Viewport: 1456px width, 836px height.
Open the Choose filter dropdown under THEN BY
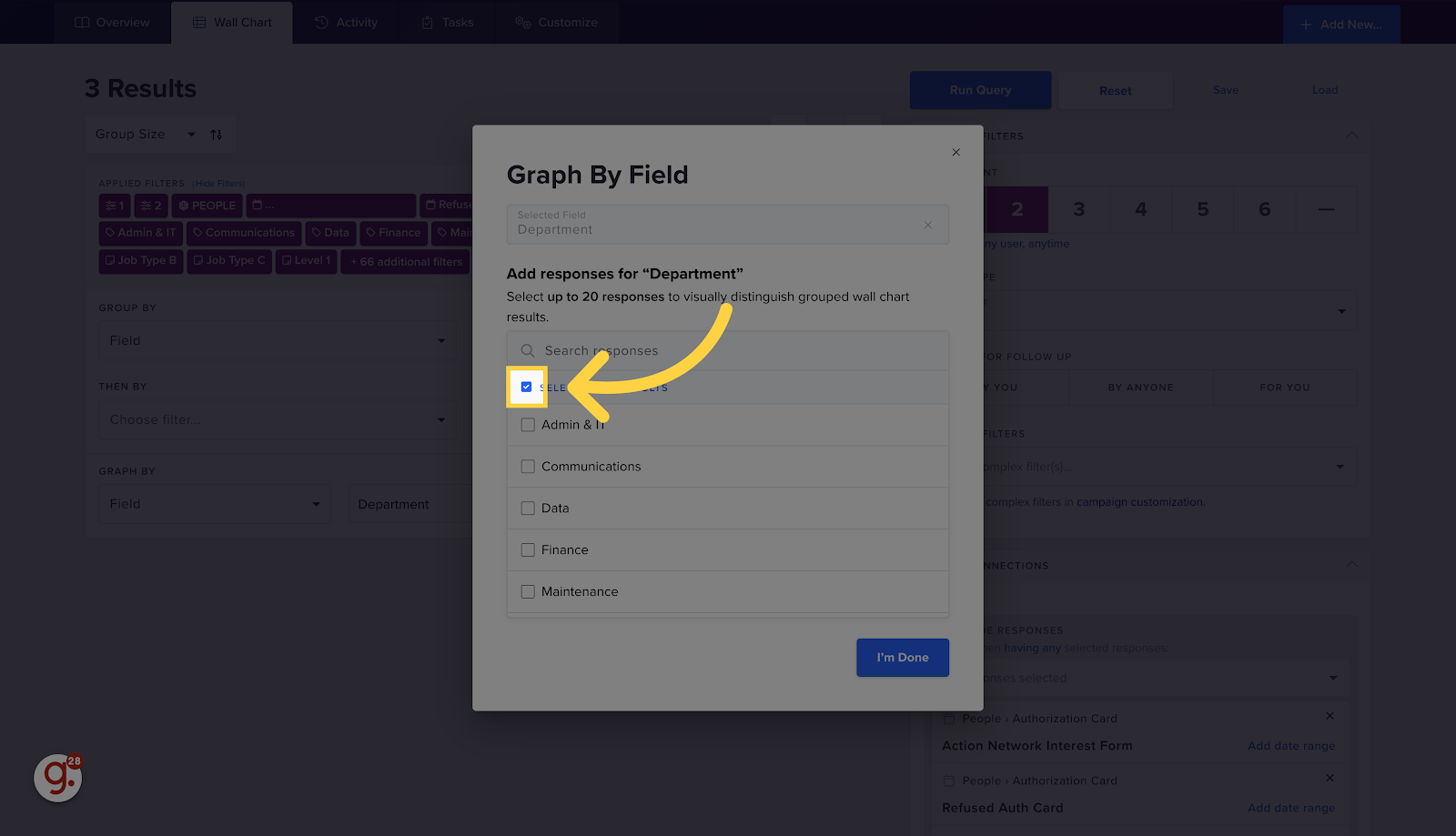(x=276, y=419)
